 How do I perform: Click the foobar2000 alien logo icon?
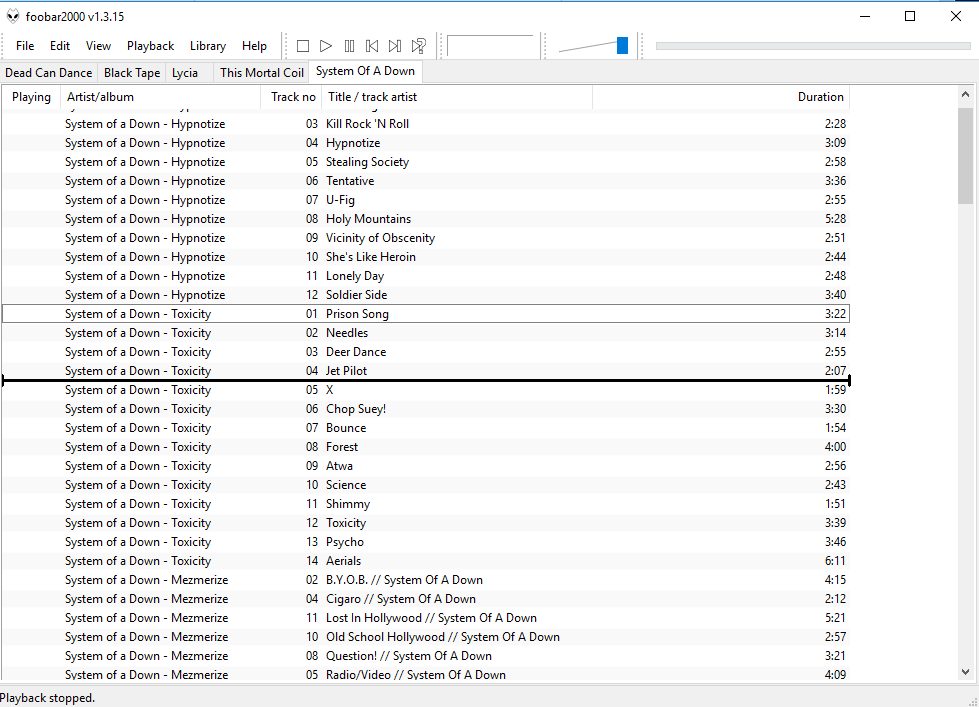pyautogui.click(x=12, y=17)
